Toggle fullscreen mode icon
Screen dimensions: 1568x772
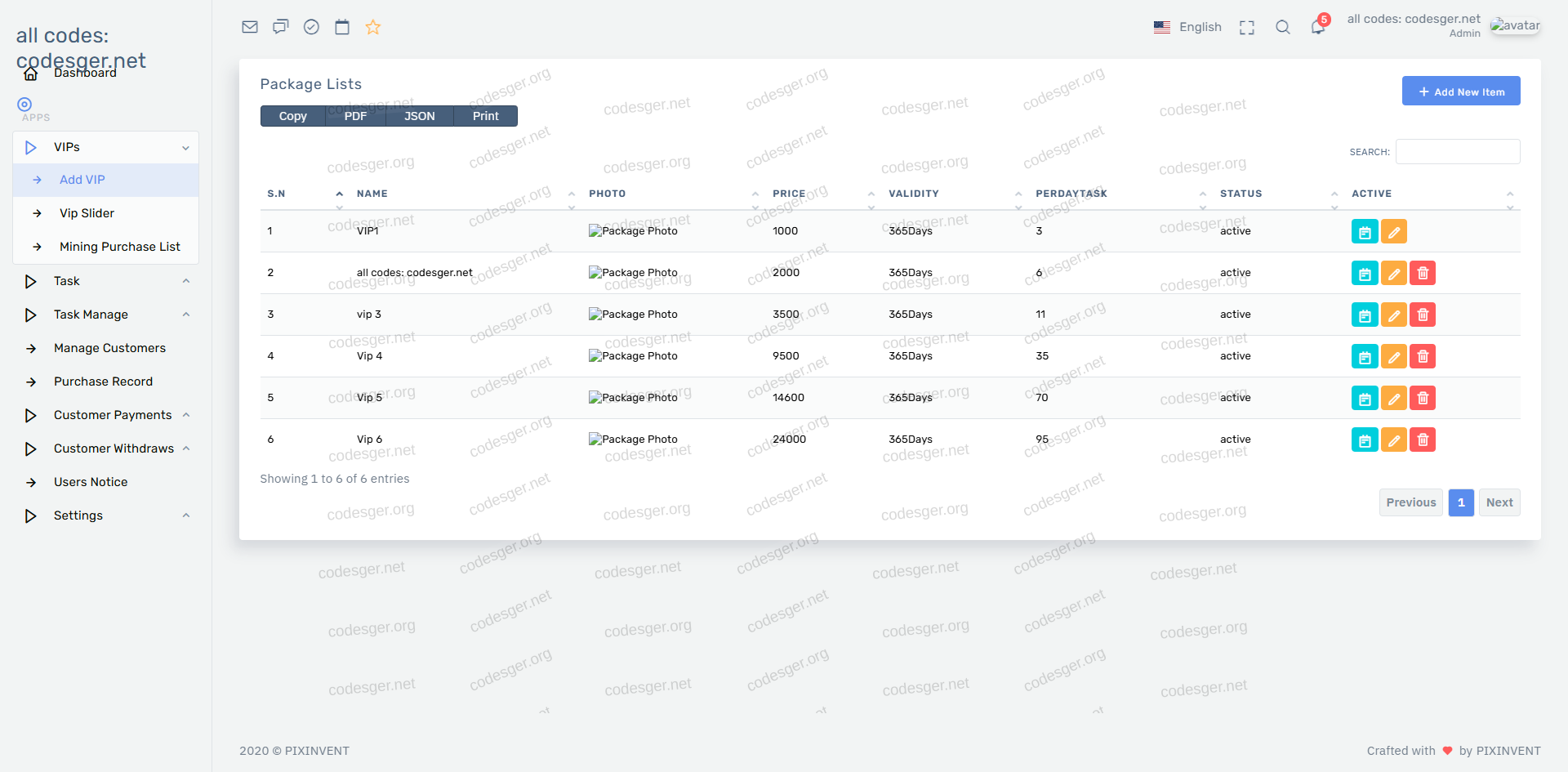click(x=1246, y=28)
